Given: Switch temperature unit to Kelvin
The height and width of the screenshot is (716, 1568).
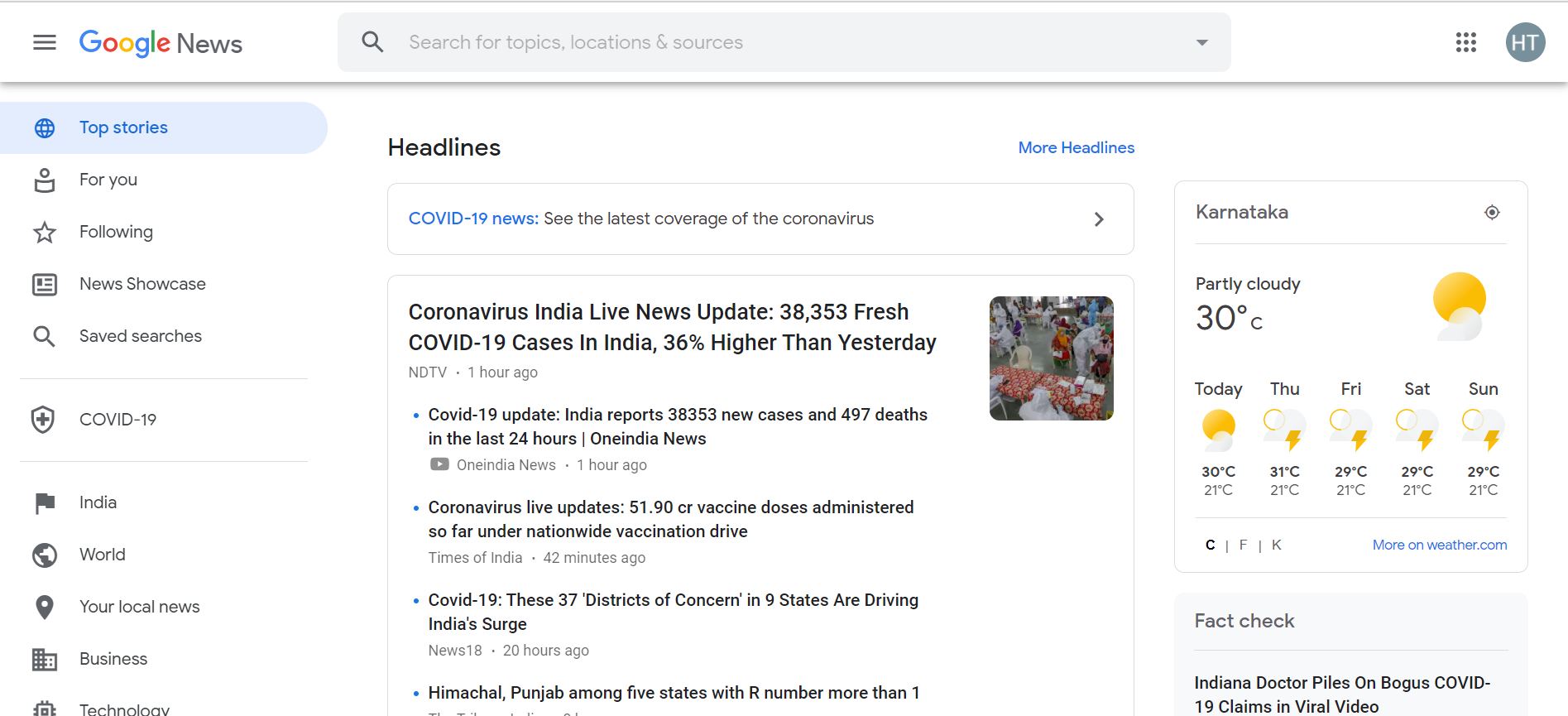Looking at the screenshot, I should 1277,545.
